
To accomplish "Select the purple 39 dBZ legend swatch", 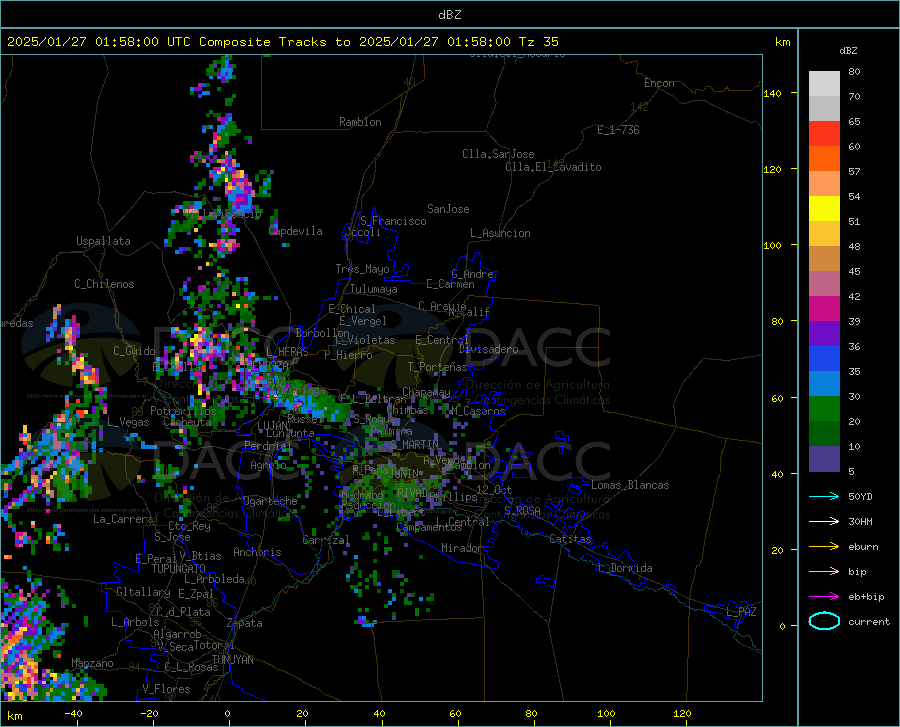I will (824, 334).
